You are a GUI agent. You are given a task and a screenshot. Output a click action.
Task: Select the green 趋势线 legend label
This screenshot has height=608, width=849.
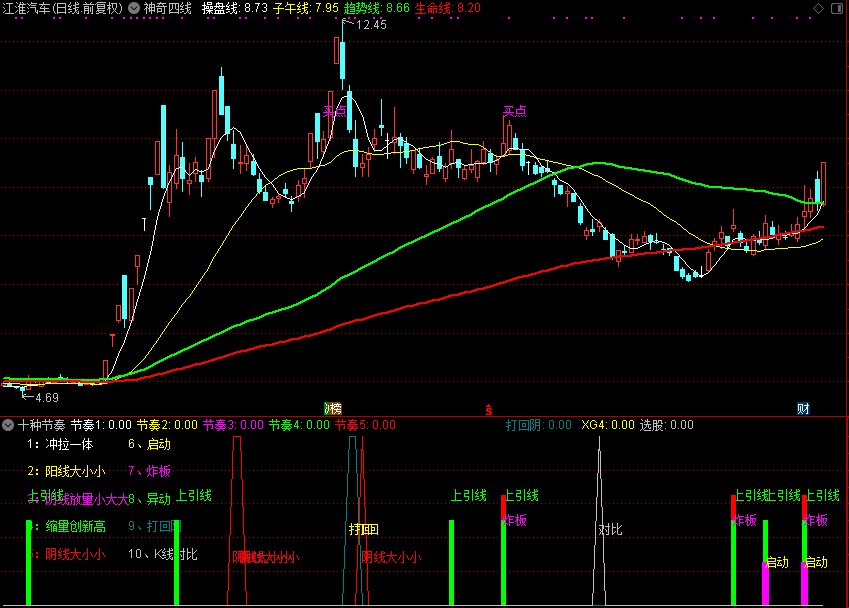[x=362, y=8]
